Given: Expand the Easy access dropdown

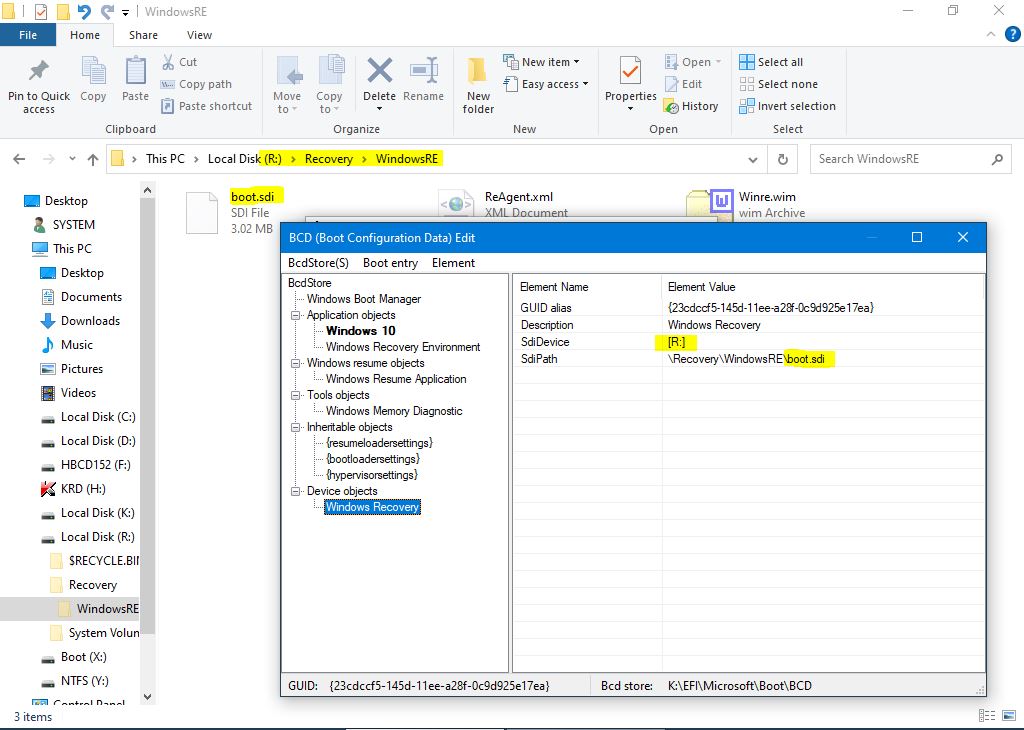Looking at the screenshot, I should point(549,84).
